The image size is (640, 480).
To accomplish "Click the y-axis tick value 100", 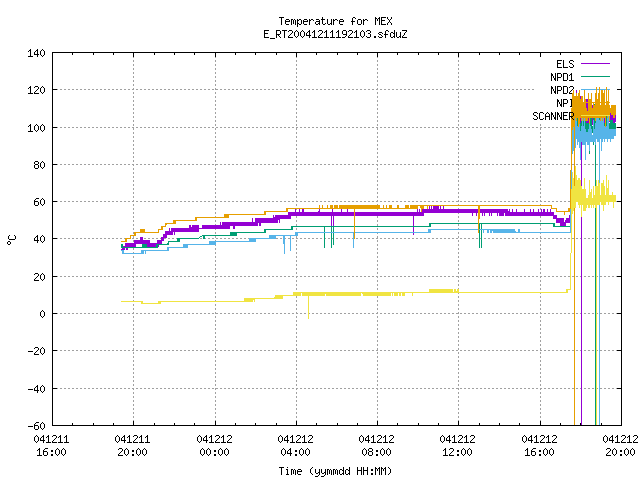I will [x=36, y=128].
